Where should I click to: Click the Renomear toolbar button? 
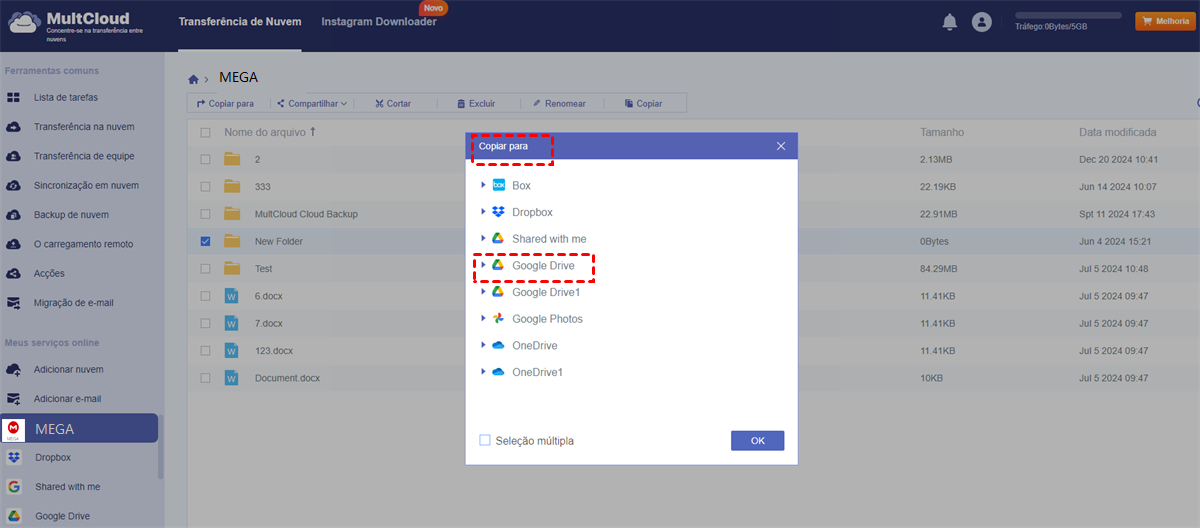[x=559, y=103]
